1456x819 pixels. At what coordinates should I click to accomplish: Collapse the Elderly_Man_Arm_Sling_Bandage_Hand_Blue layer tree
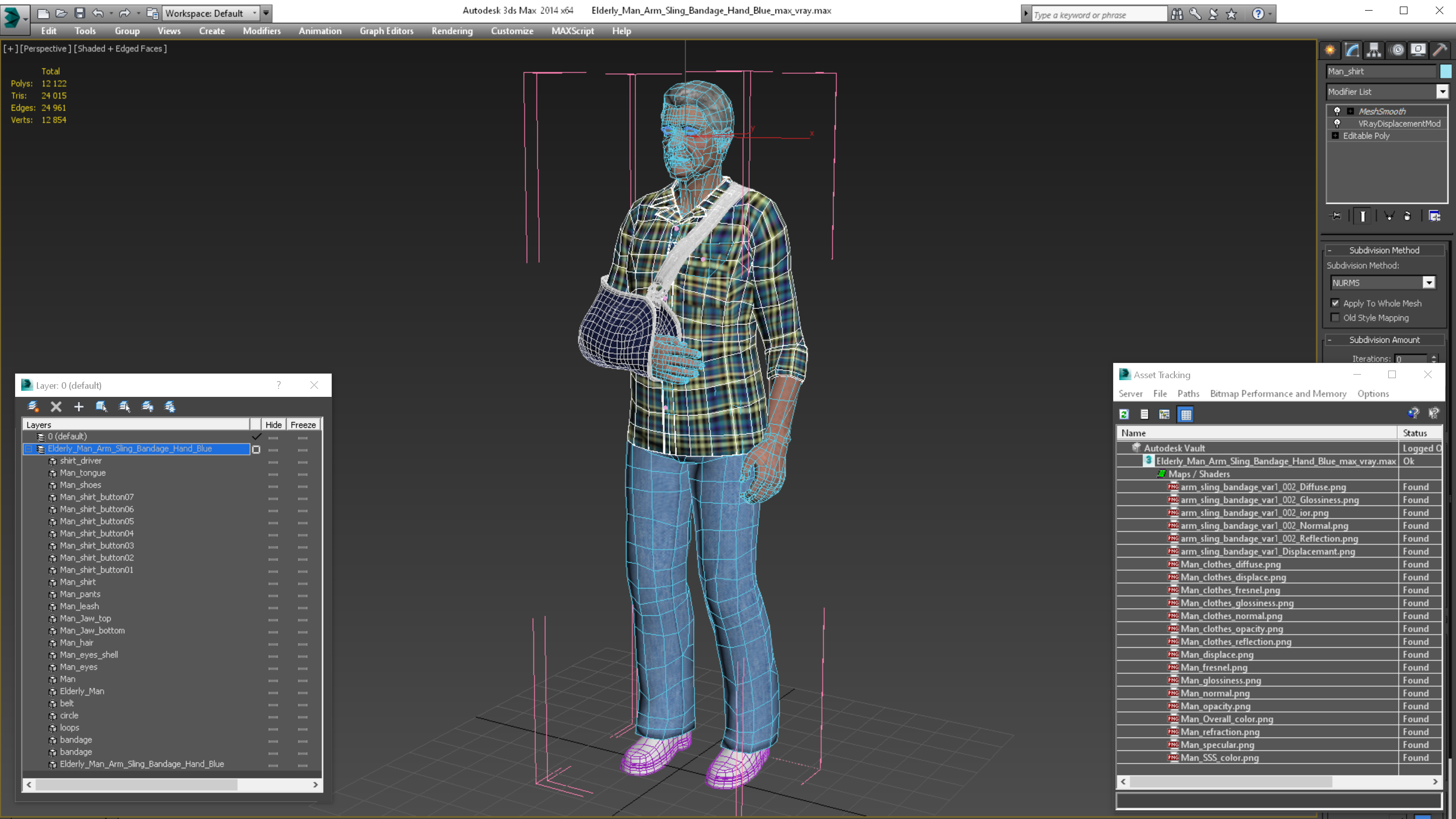28,449
